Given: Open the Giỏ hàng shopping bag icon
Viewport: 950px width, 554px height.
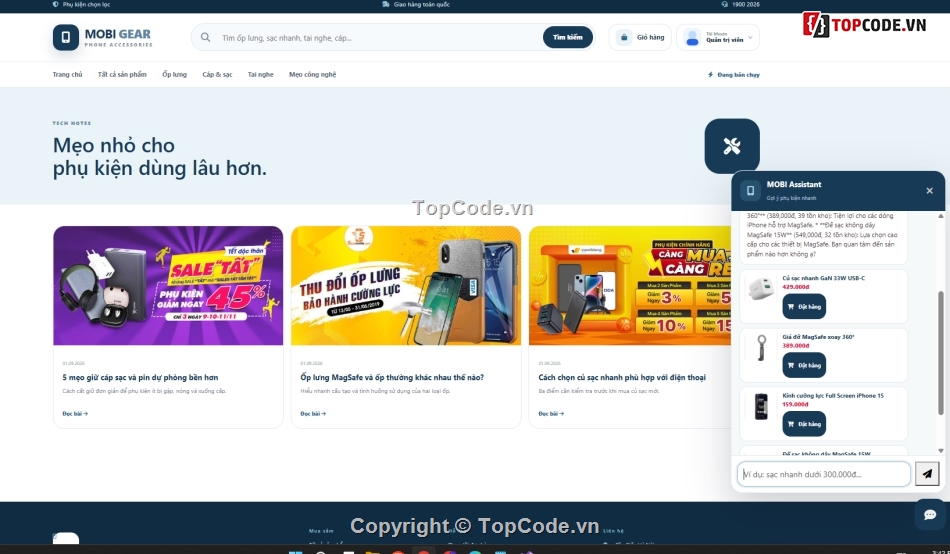Looking at the screenshot, I should click(x=624, y=38).
